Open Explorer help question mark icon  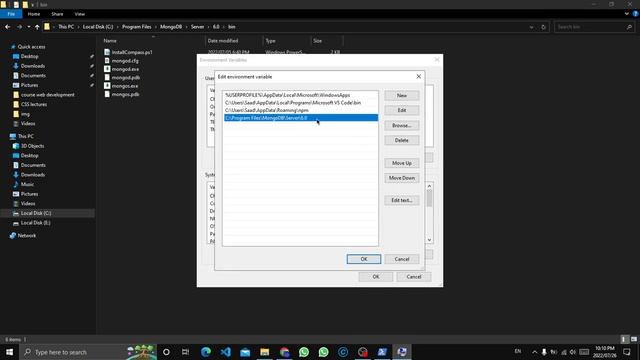click(635, 14)
